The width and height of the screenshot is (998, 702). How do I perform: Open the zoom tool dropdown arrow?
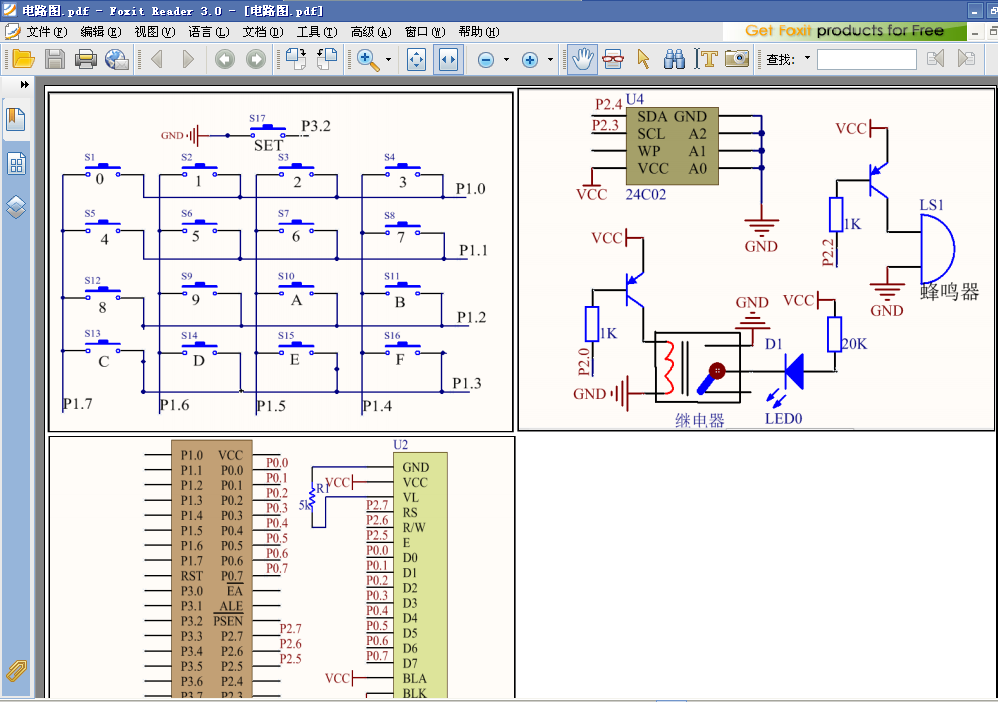point(388,60)
